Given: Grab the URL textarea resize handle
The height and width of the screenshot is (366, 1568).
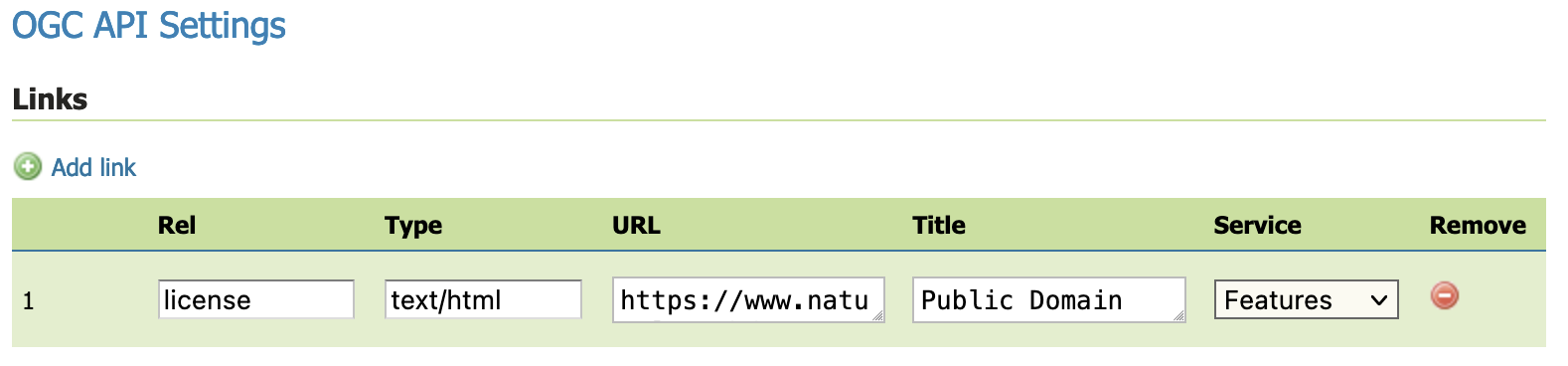Looking at the screenshot, I should click(x=877, y=315).
